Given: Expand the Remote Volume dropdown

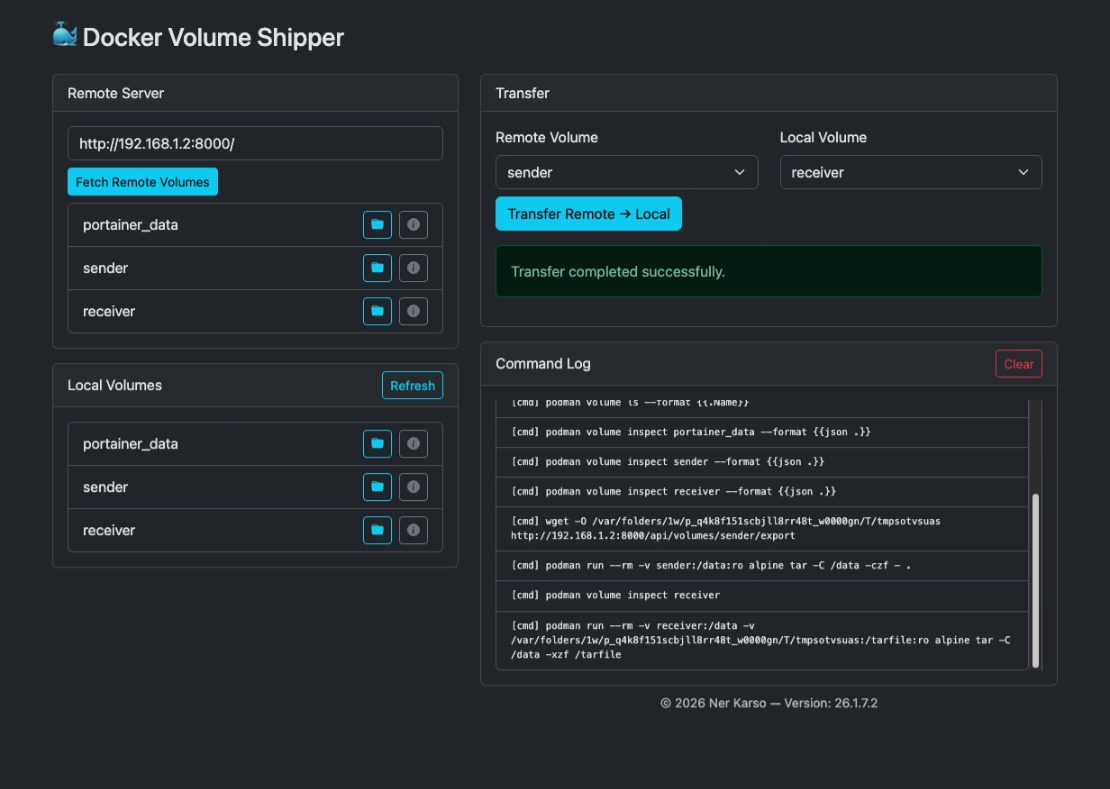Looking at the screenshot, I should coord(626,172).
